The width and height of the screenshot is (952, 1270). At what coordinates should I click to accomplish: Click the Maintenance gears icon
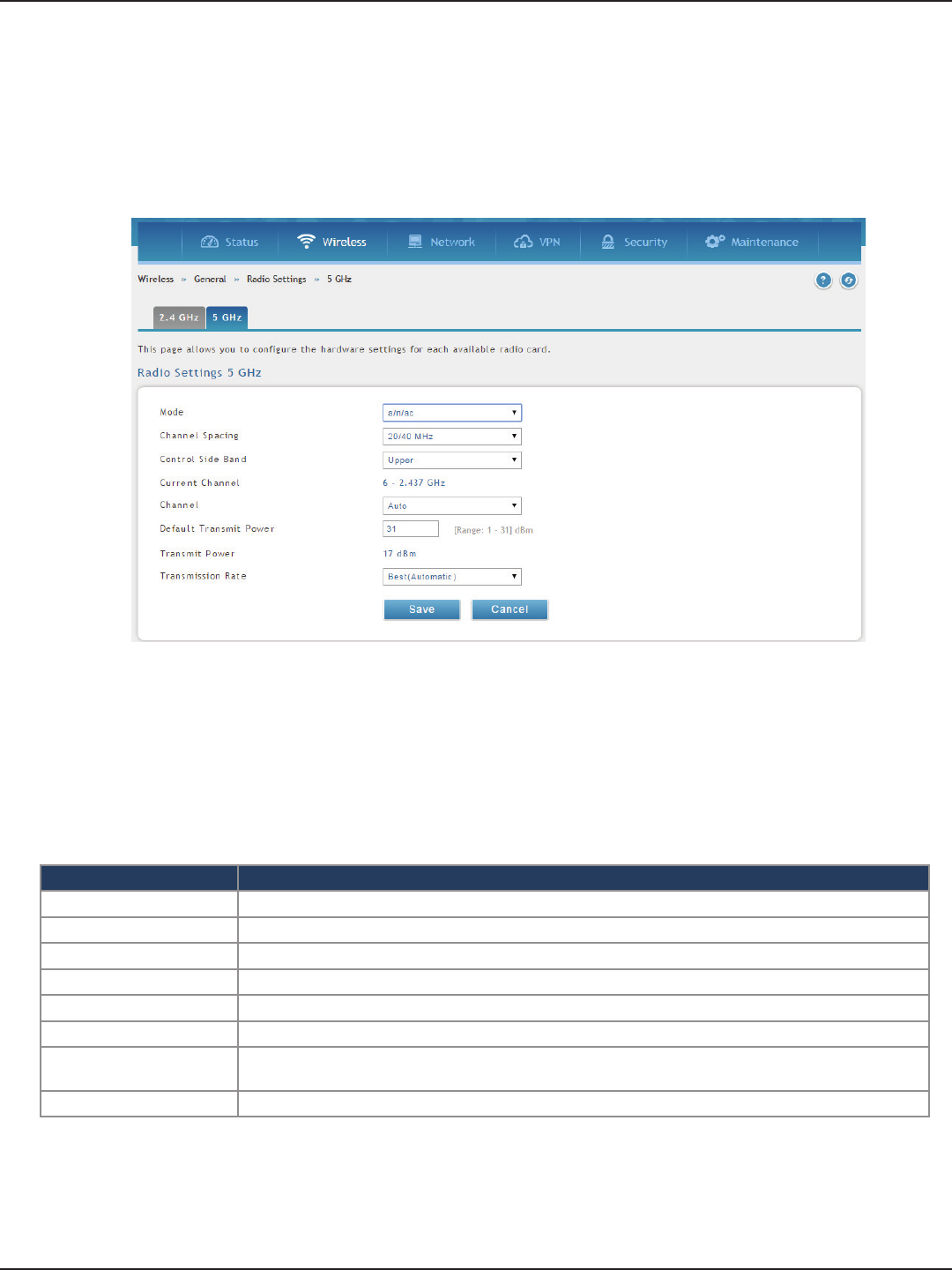715,241
